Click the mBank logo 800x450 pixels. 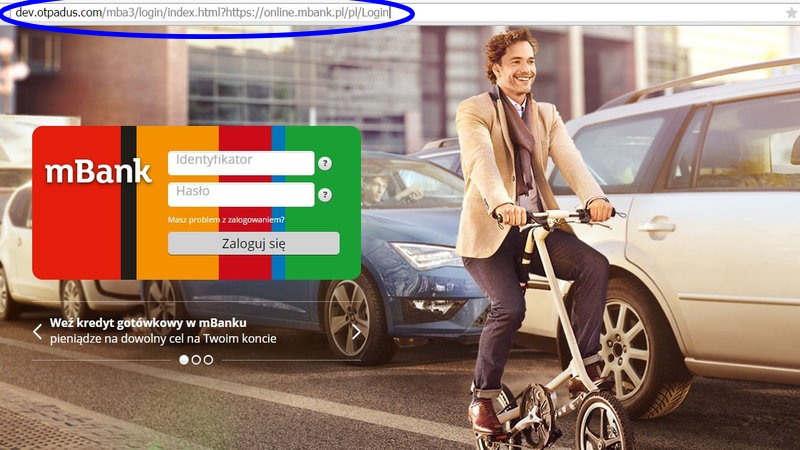98,172
